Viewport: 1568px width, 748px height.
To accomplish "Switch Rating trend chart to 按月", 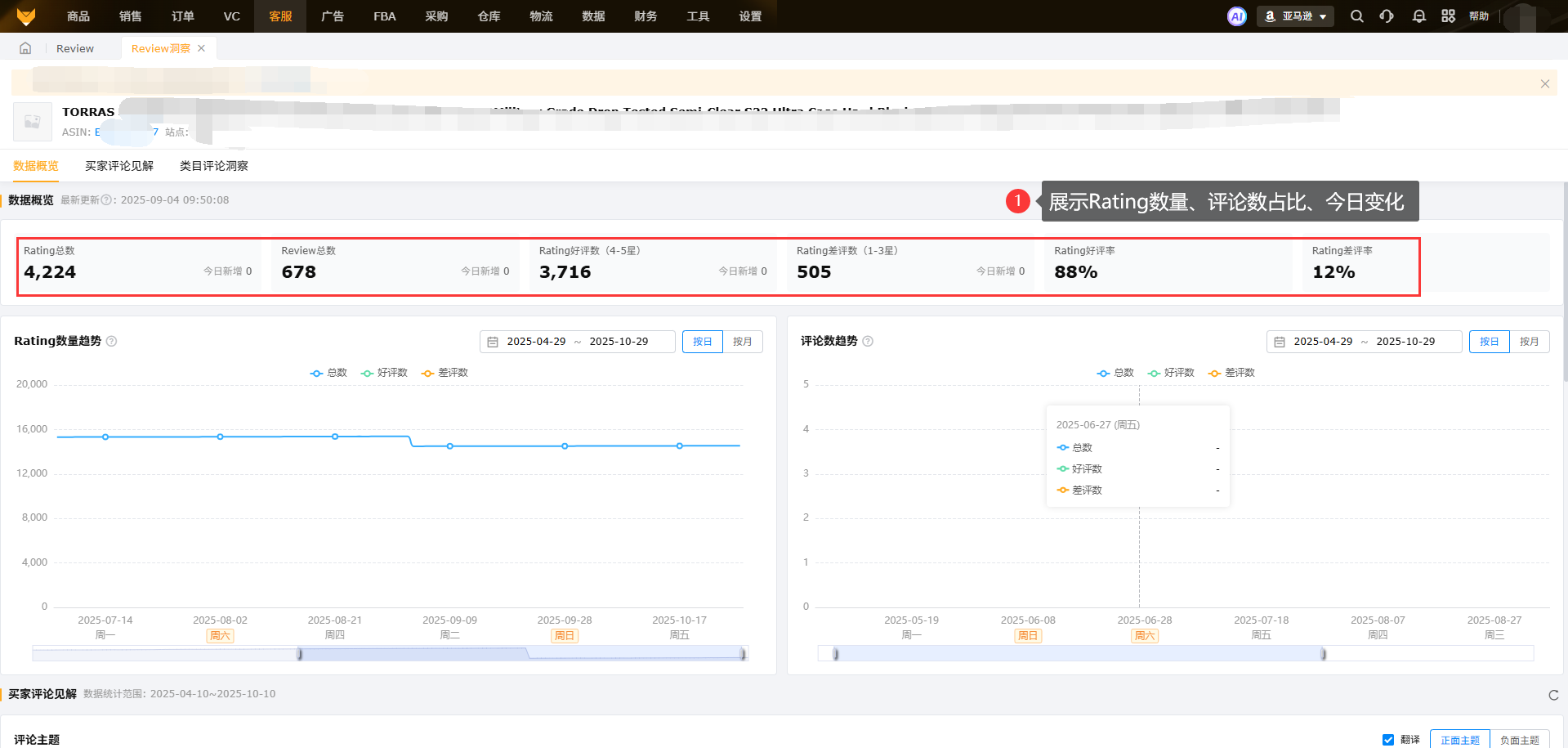I will click(742, 342).
